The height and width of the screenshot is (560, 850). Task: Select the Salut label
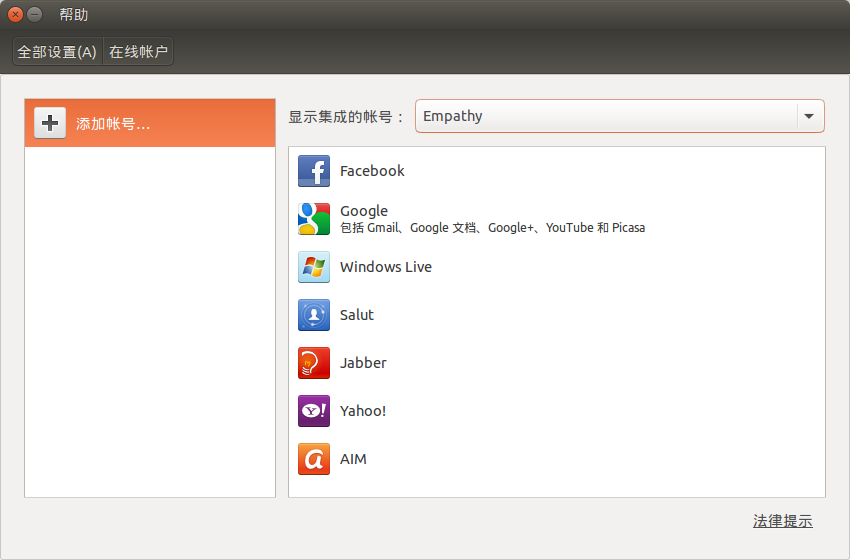pyautogui.click(x=357, y=315)
